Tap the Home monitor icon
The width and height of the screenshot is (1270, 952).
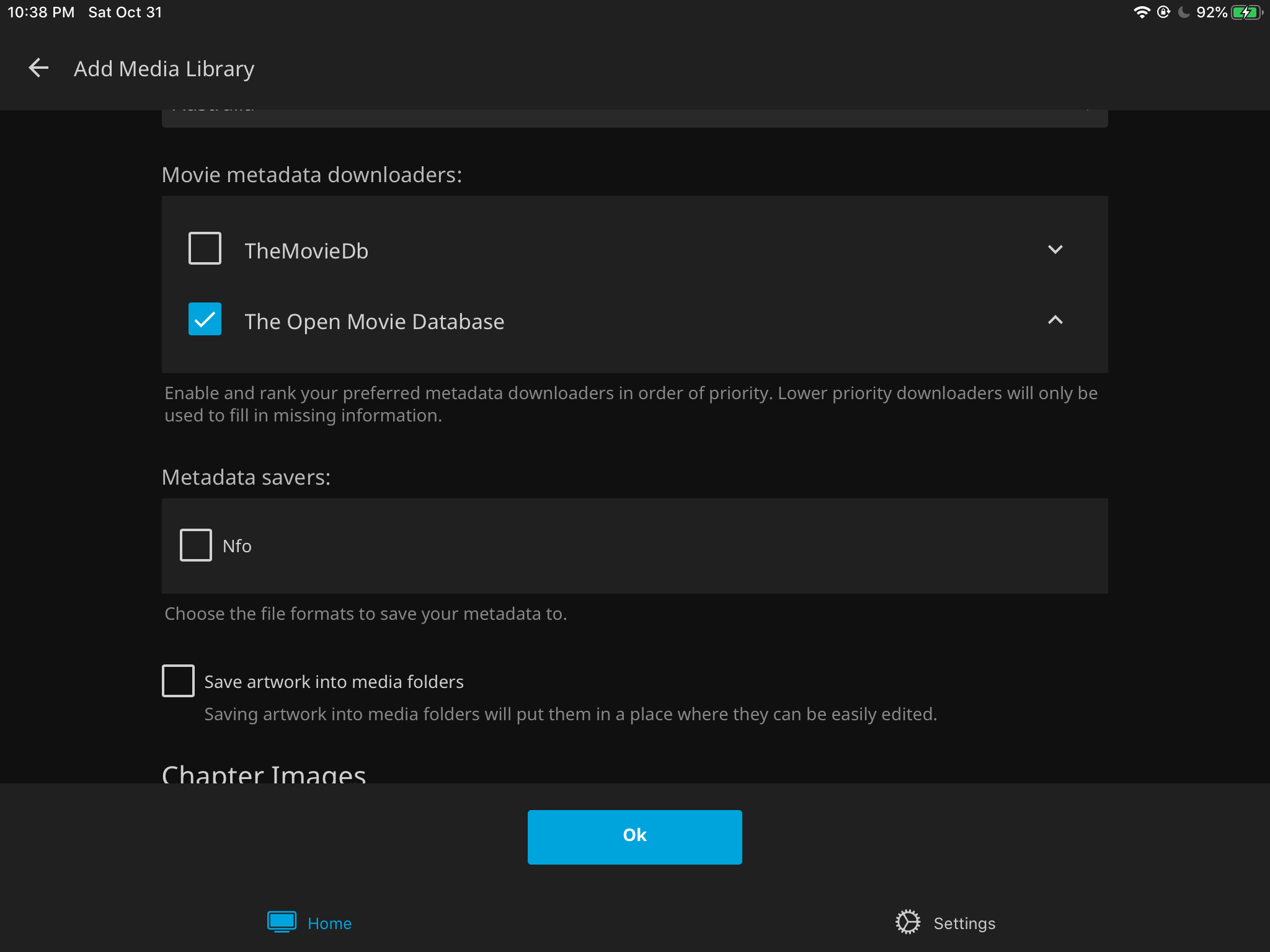point(282,922)
